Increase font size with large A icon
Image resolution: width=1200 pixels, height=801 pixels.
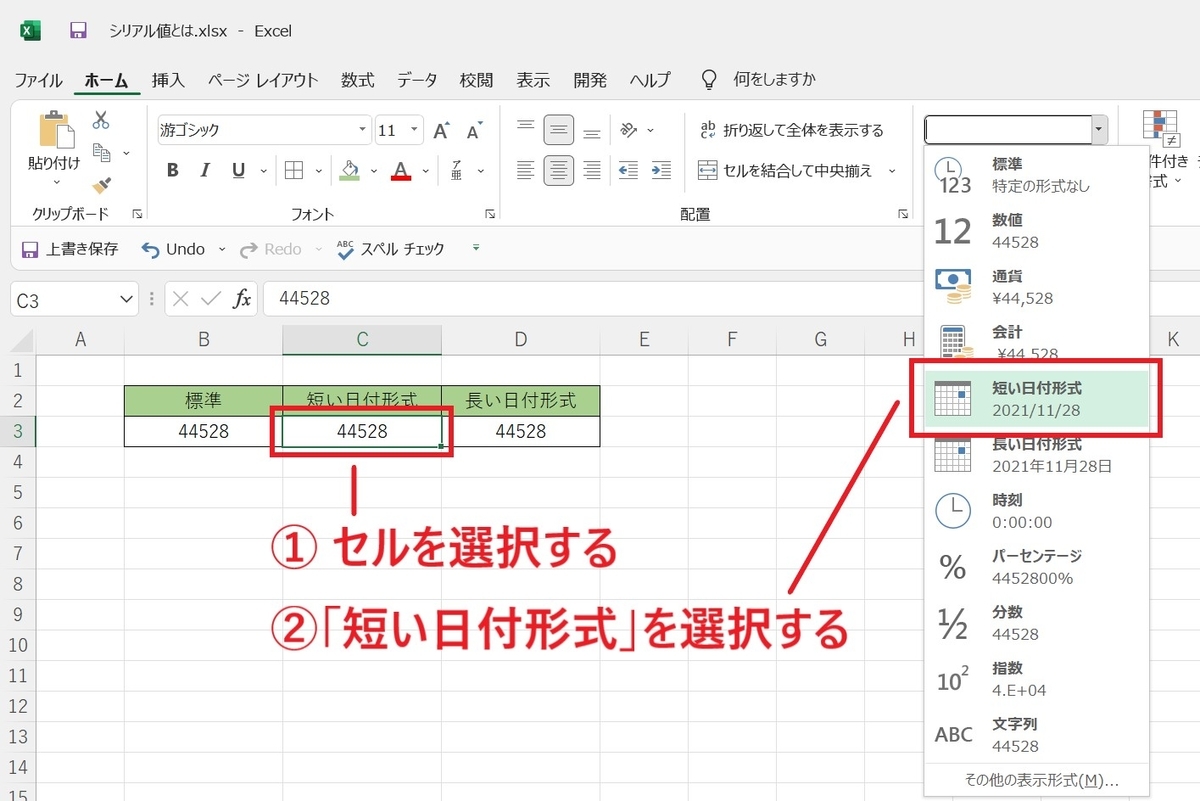(441, 130)
